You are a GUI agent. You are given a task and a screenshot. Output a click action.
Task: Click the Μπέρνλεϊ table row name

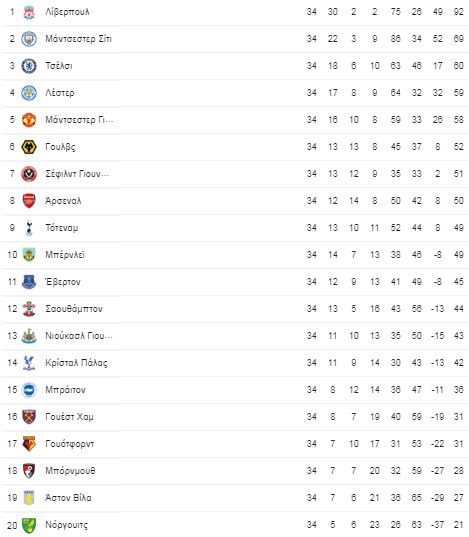[65, 255]
